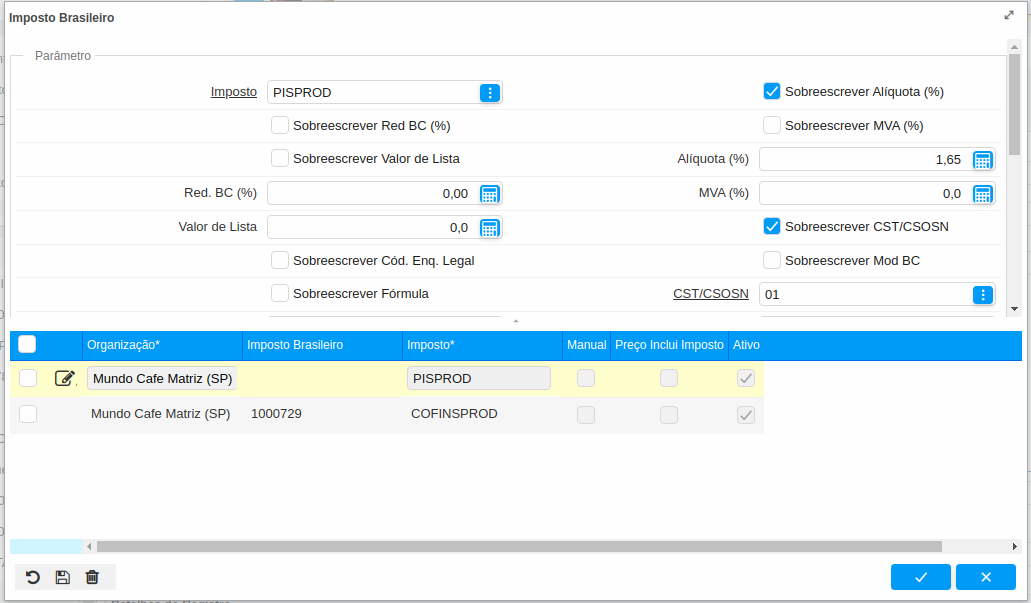The width and height of the screenshot is (1031, 603).
Task: Open calculator for Alíquota (%) field
Action: pos(982,160)
